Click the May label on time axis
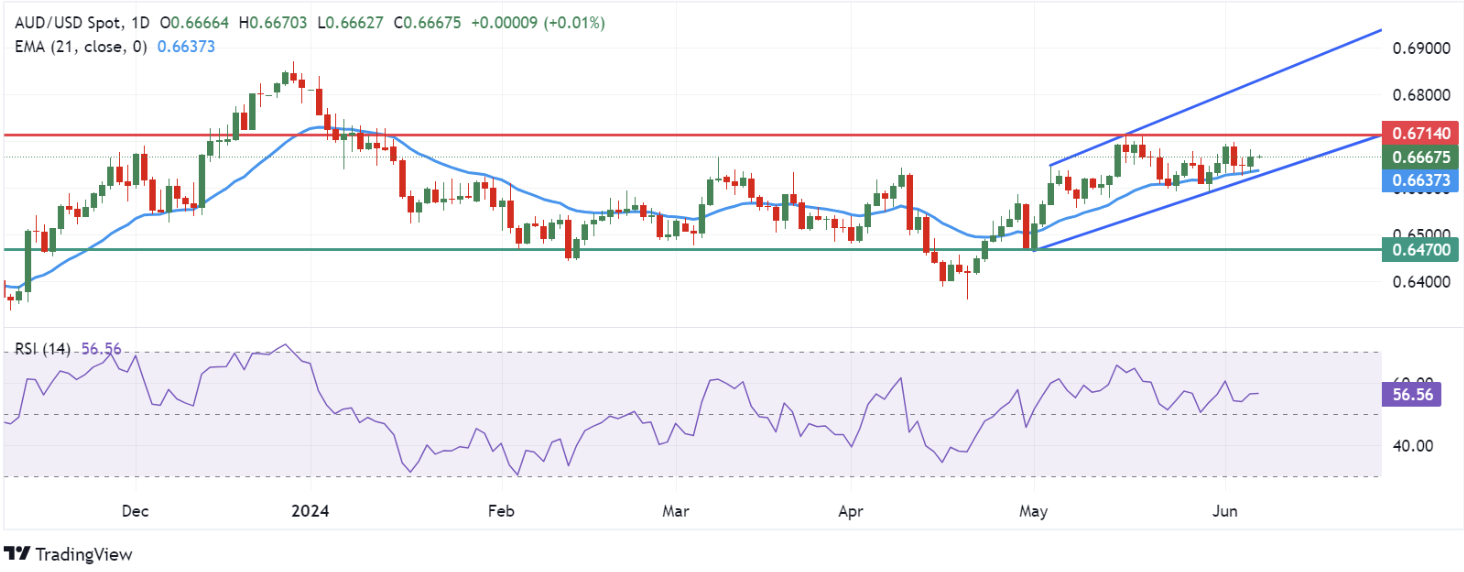 click(1033, 511)
